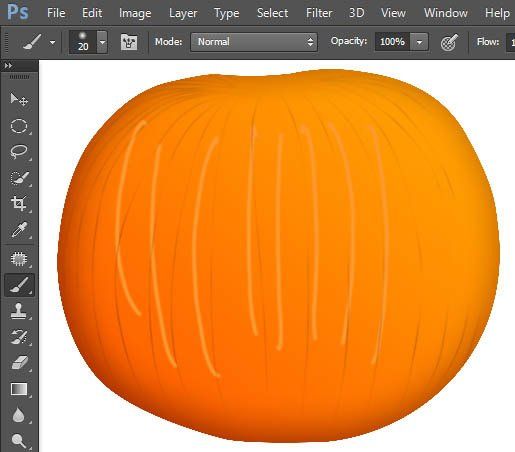Select the Quick Selection tool
Screen dimensions: 515x452
coord(19,178)
